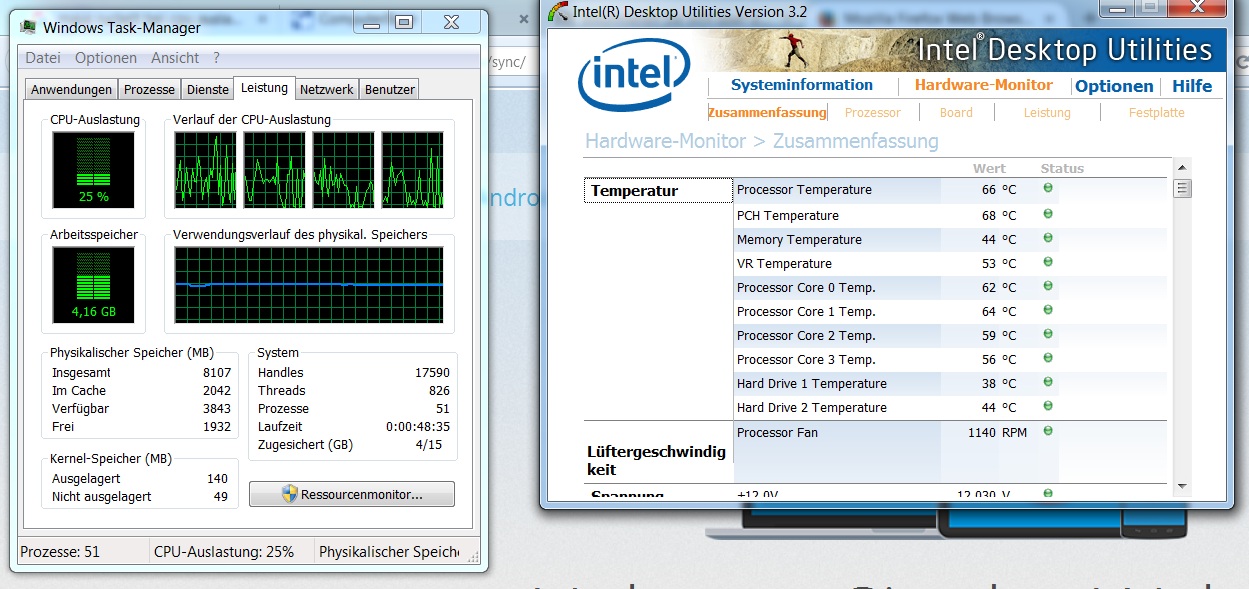
Task: Click the Handles value 17590
Action: point(432,372)
